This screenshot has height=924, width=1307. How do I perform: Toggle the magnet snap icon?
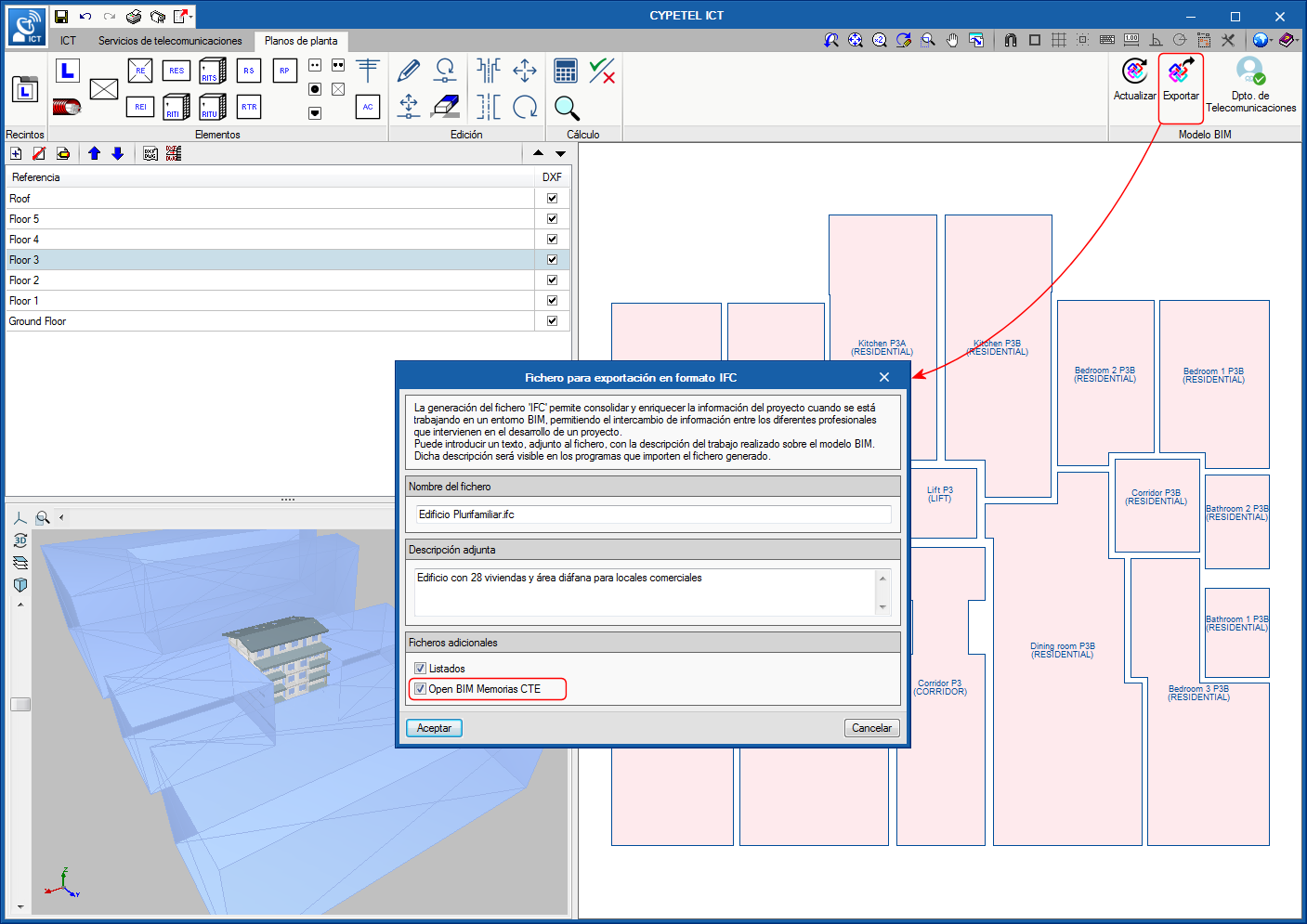[x=1011, y=40]
